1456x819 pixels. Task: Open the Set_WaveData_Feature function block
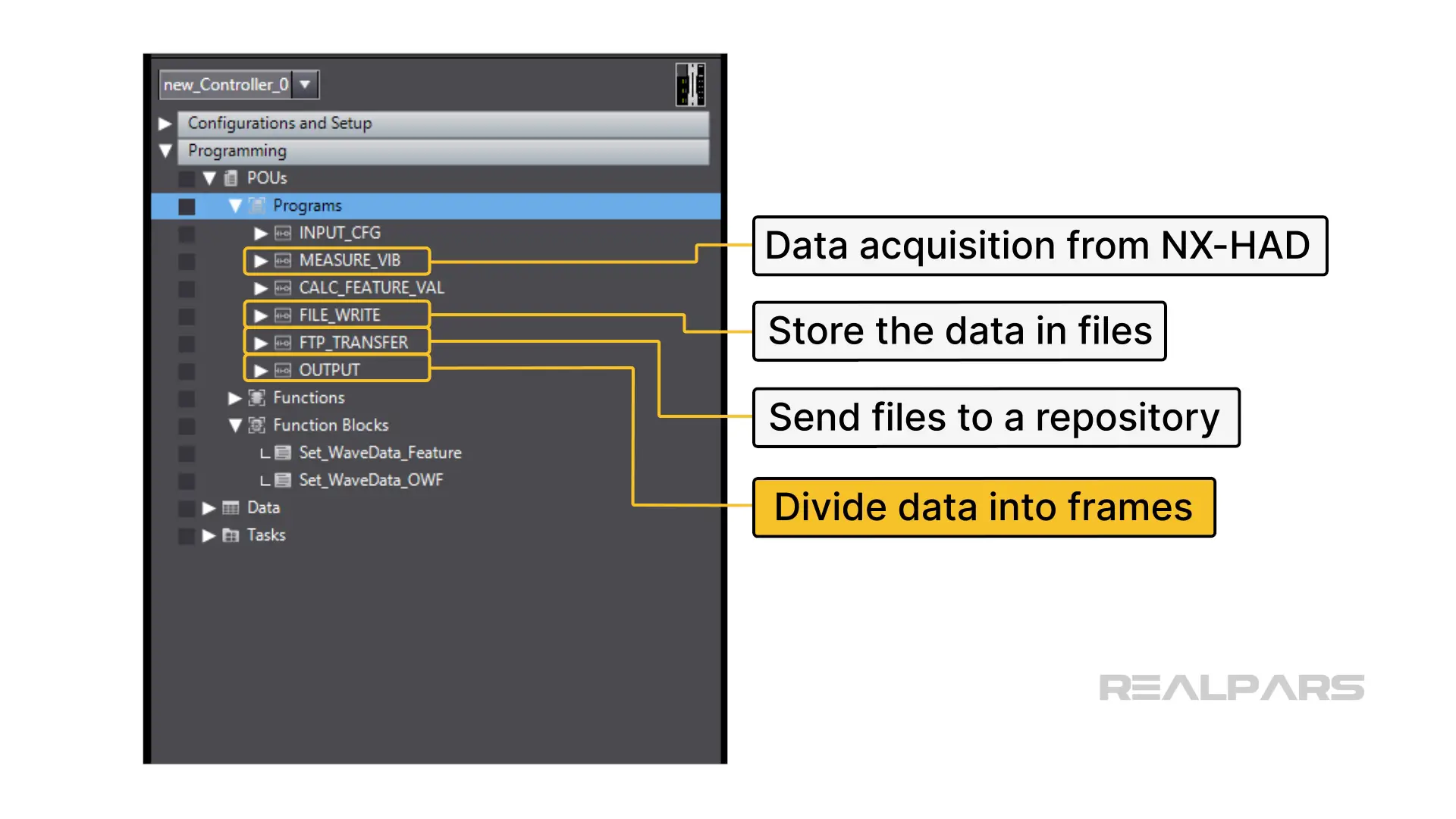(380, 453)
